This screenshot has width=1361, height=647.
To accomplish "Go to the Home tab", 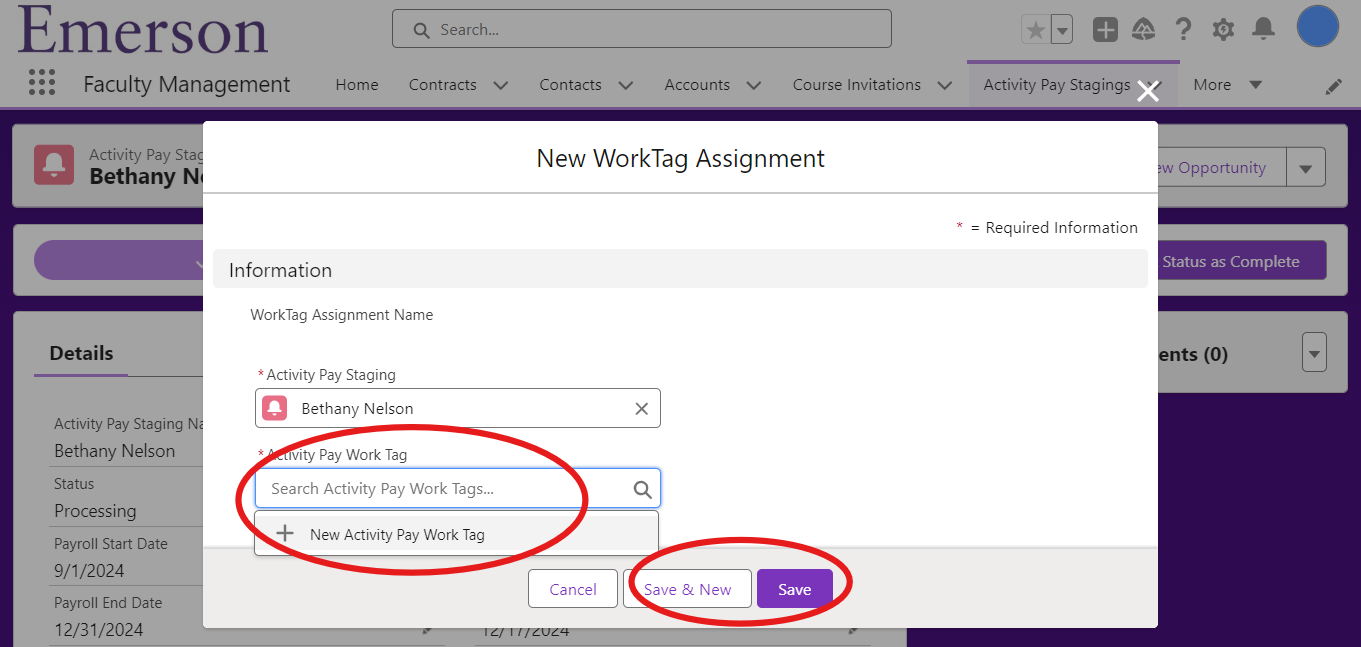I will [357, 85].
